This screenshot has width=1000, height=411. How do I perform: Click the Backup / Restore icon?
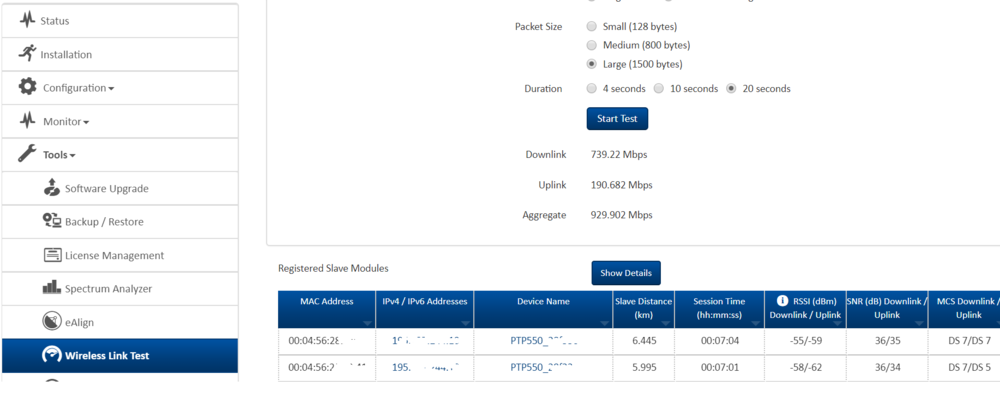(52, 221)
